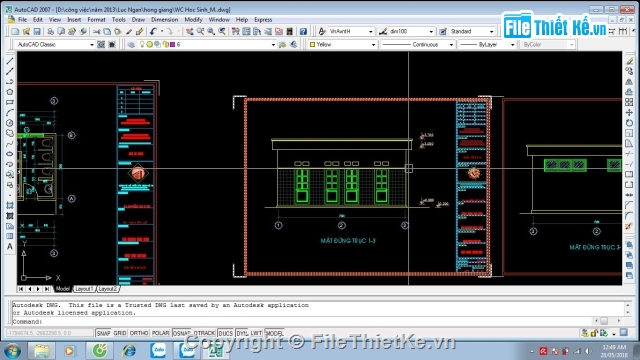Open the Help question mark icon
This screenshot has height=360, width=640.
[303, 31]
